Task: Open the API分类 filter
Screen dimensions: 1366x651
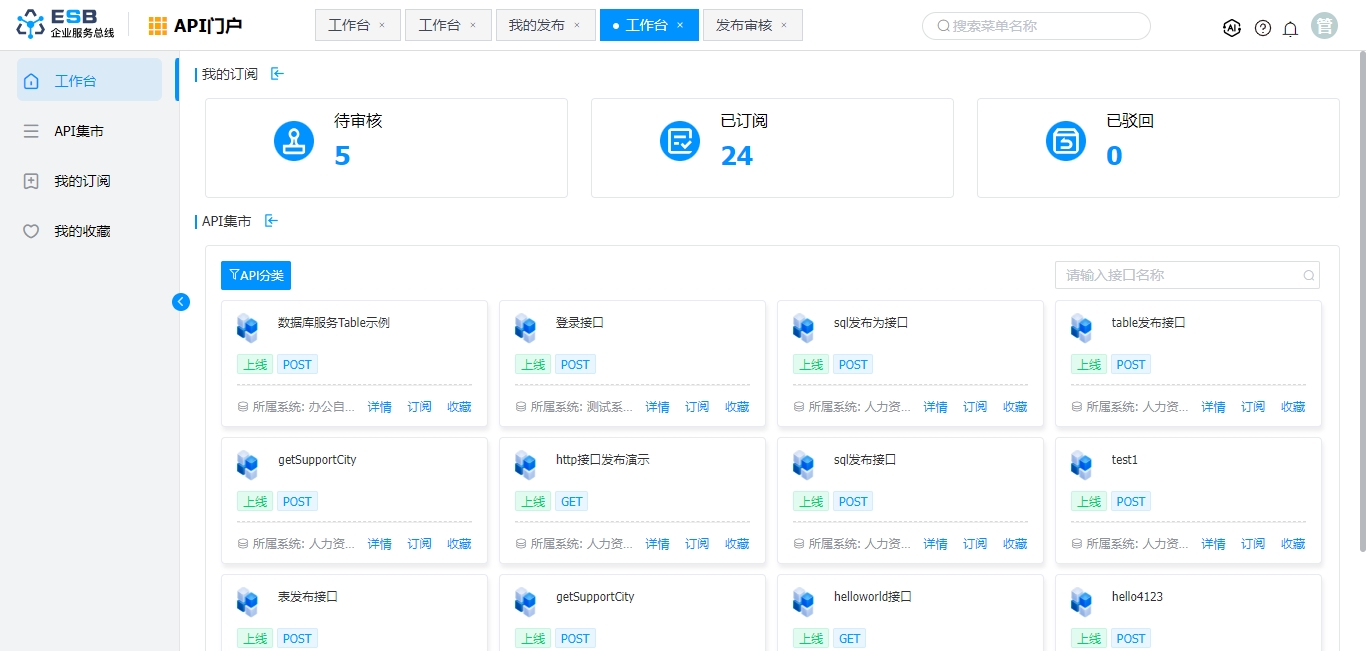Action: tap(256, 275)
